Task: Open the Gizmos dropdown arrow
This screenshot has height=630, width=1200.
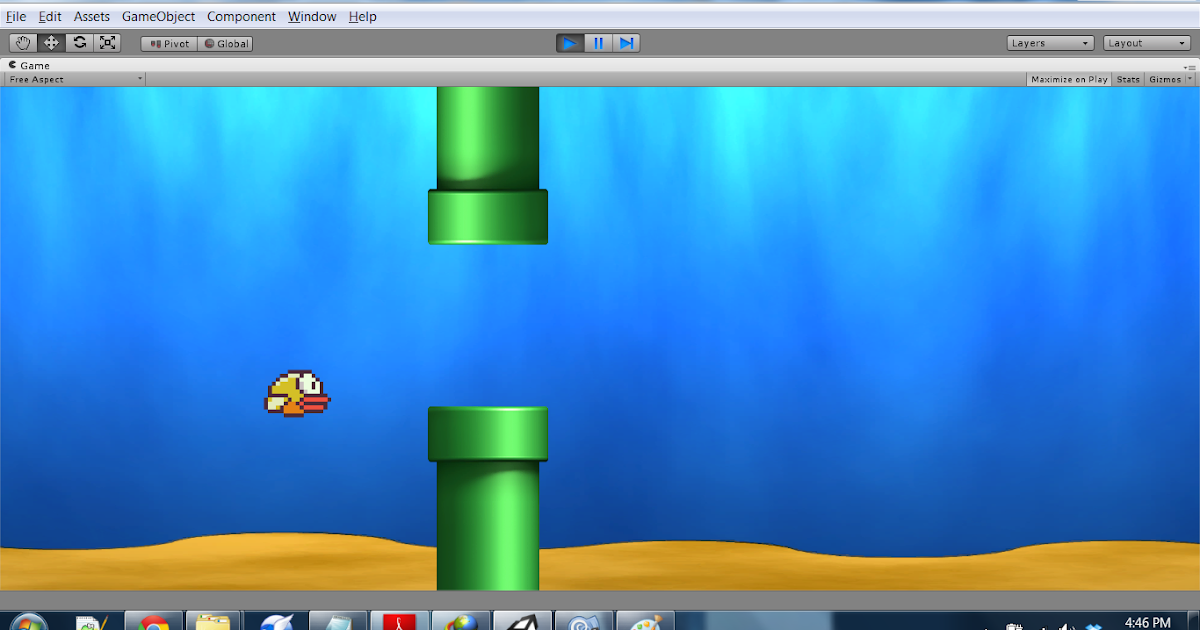Action: [x=1189, y=80]
